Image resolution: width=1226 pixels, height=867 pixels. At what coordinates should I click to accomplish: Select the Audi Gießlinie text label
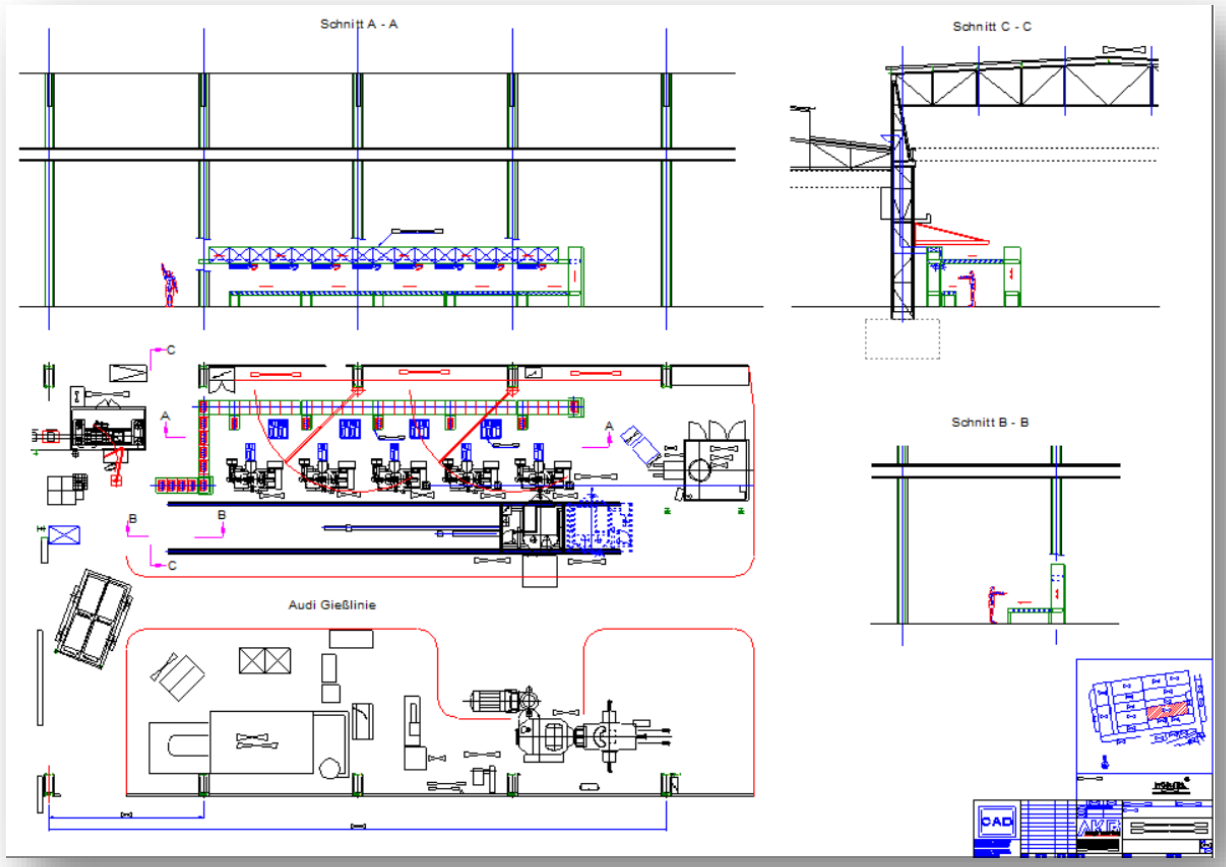332,605
